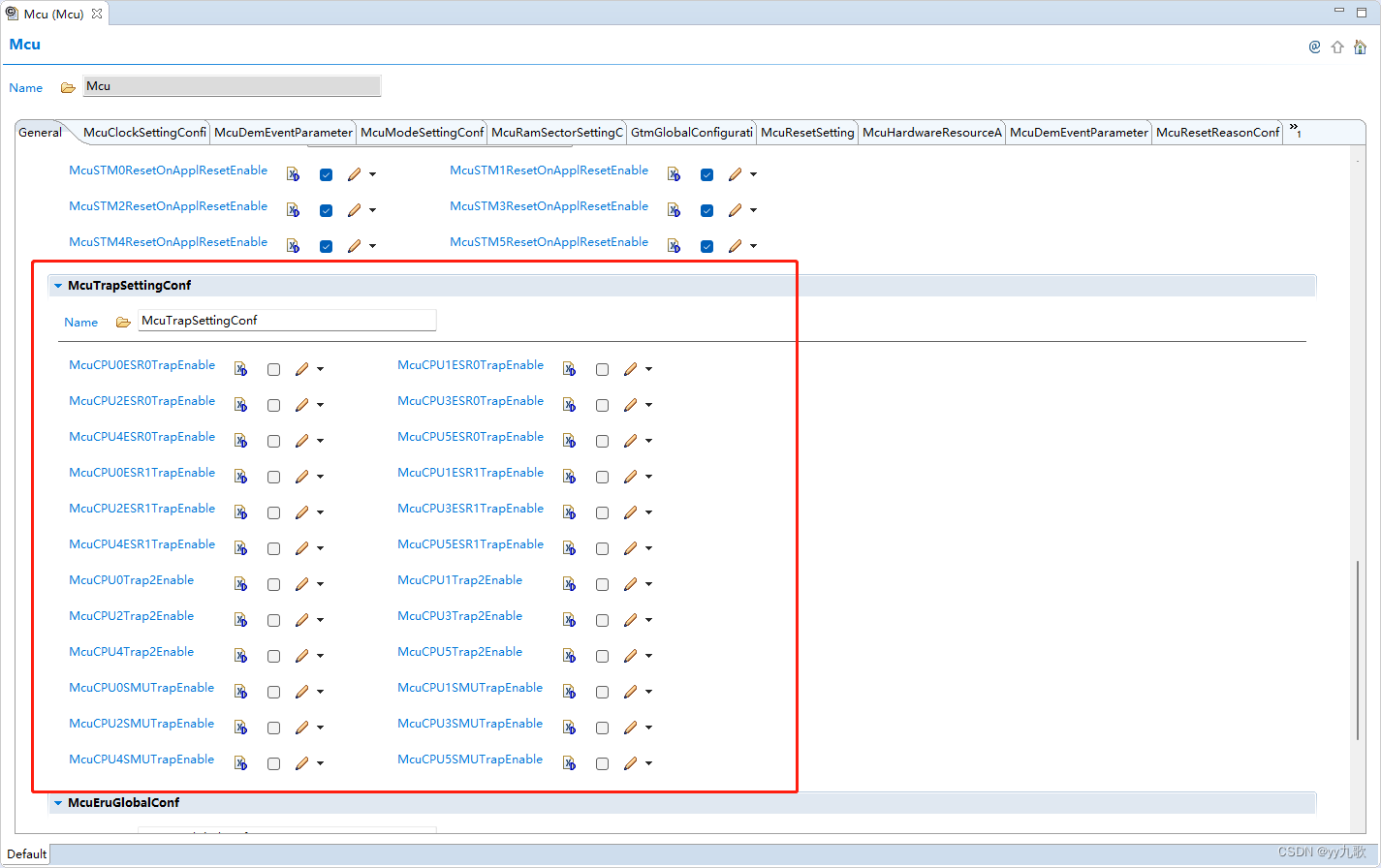Click the X0 icon beside McuCPU0ESR0TrapEnable

tap(240, 369)
